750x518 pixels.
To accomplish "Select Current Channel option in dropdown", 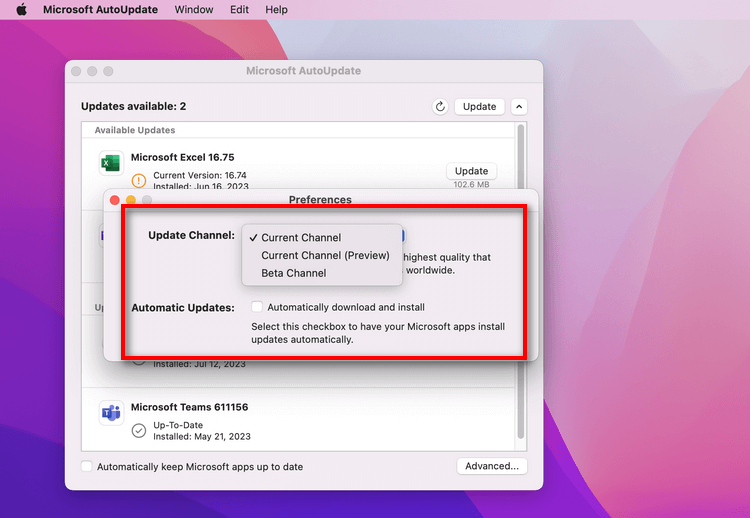I will [300, 238].
